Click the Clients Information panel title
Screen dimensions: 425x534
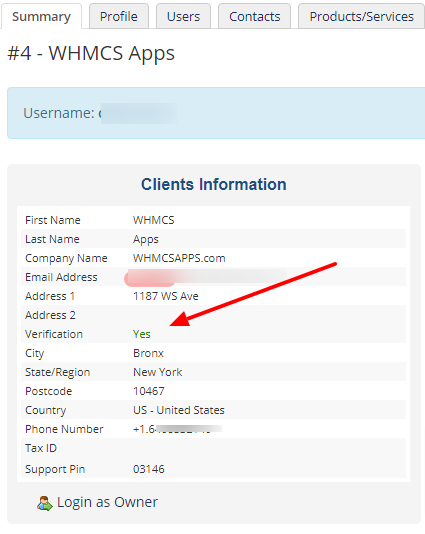pyautogui.click(x=214, y=184)
